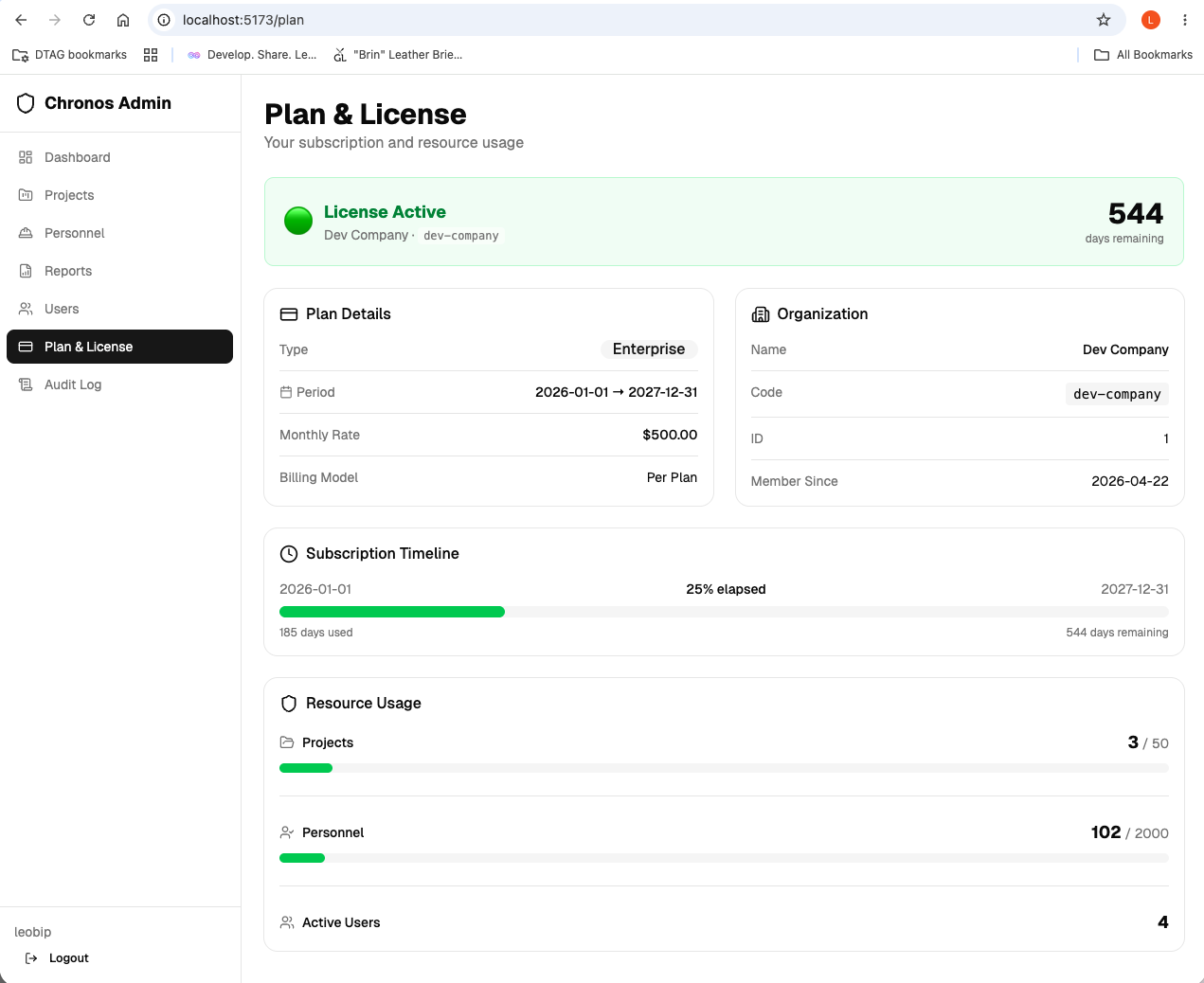Open the DTAG bookmarks folder
Screen dimensions: 1204x983
pyautogui.click(x=69, y=55)
